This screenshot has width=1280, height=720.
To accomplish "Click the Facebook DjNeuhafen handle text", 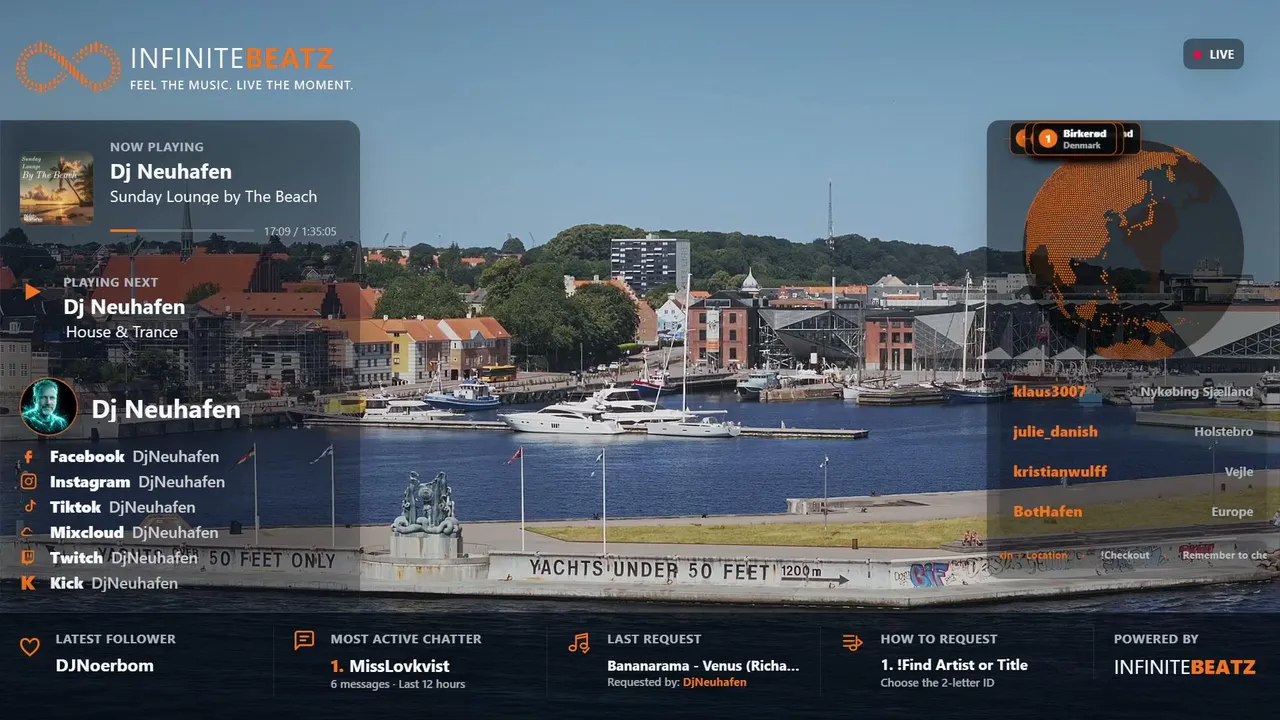I will [176, 457].
